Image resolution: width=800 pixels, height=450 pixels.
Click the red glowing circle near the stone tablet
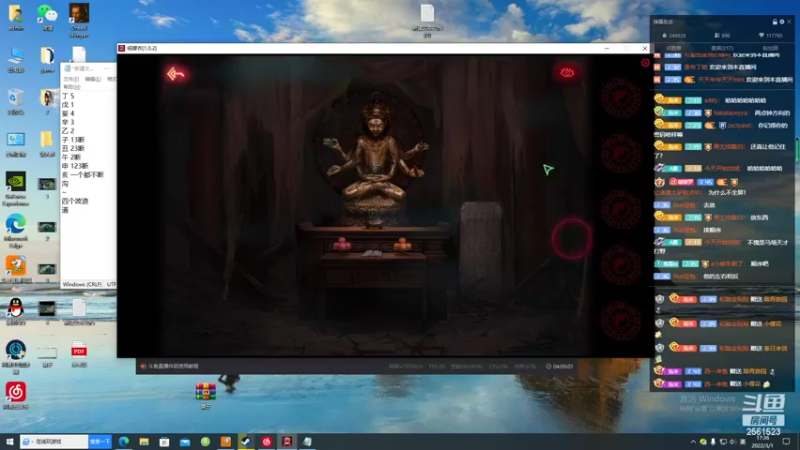(x=572, y=239)
